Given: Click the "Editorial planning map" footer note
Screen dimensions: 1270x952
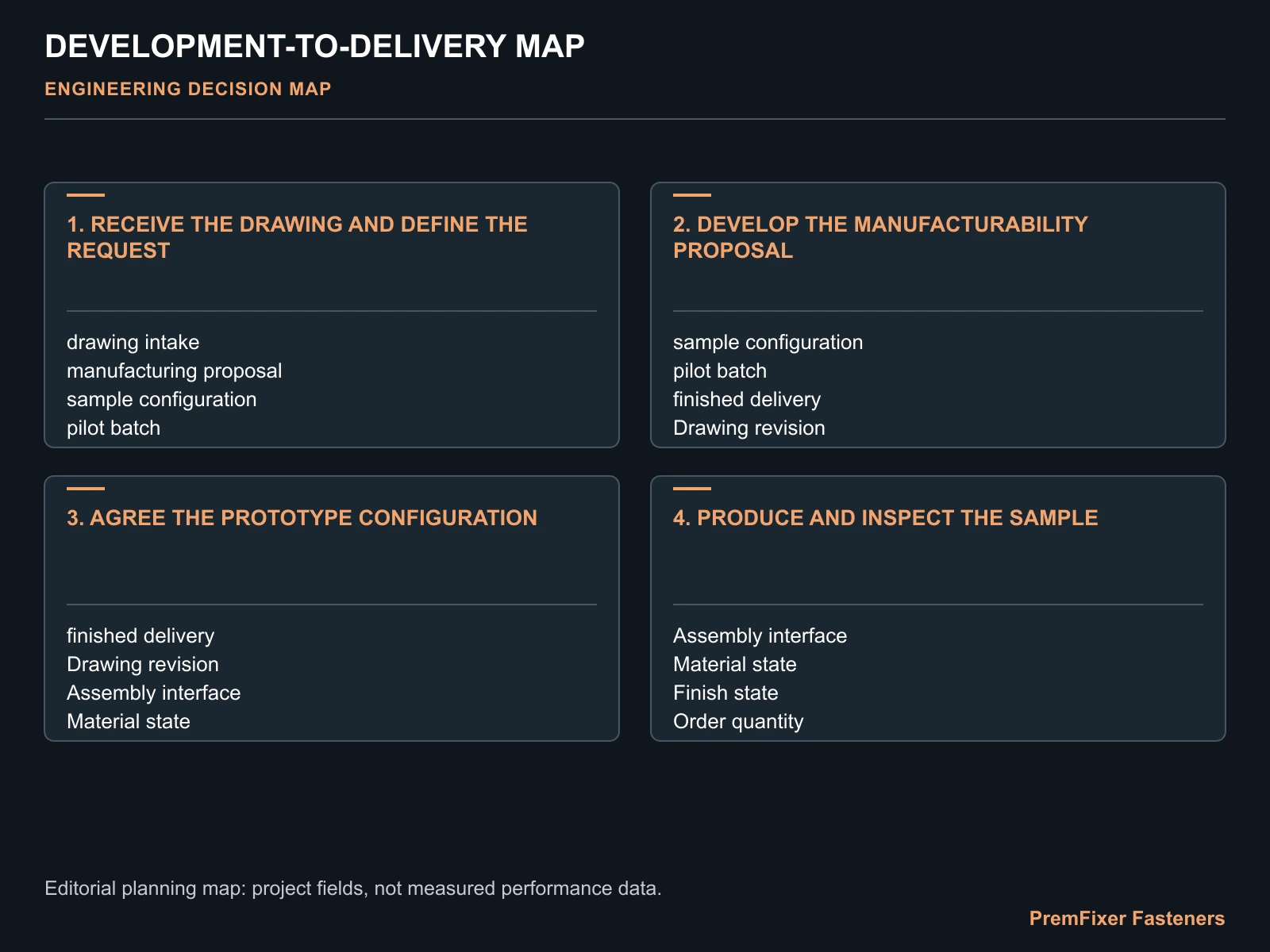Looking at the screenshot, I should [x=353, y=889].
